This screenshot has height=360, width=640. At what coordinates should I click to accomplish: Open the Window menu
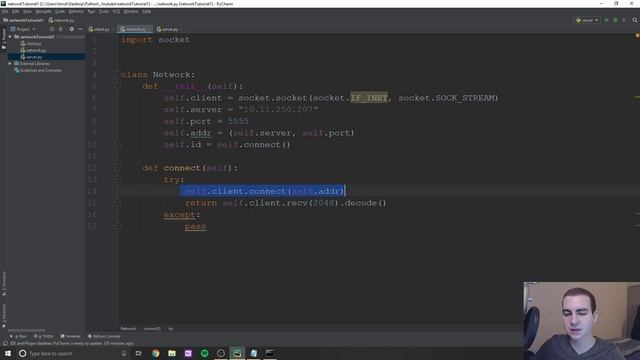pos(131,11)
